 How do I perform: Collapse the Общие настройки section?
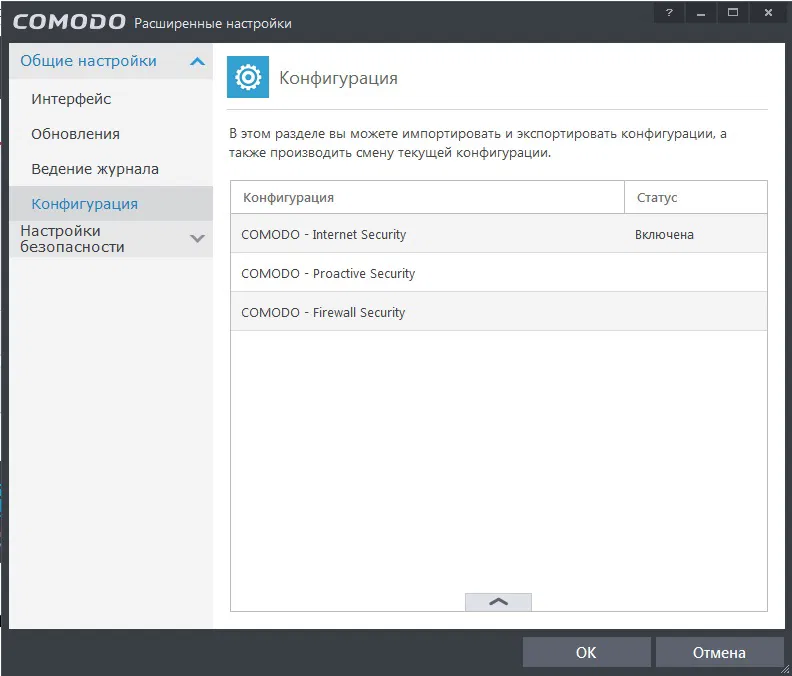(197, 62)
